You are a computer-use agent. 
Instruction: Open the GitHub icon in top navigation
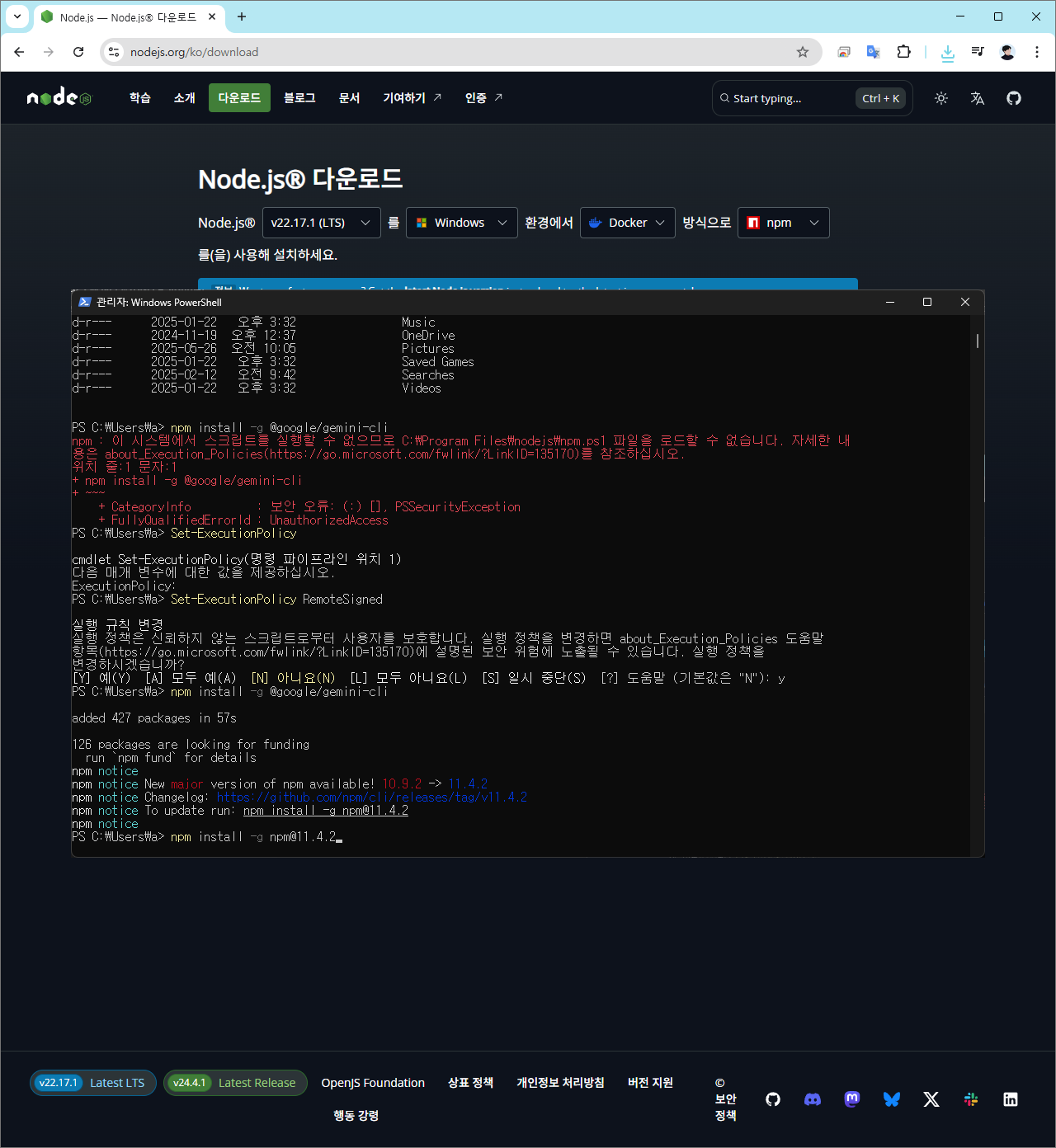pyautogui.click(x=1014, y=98)
